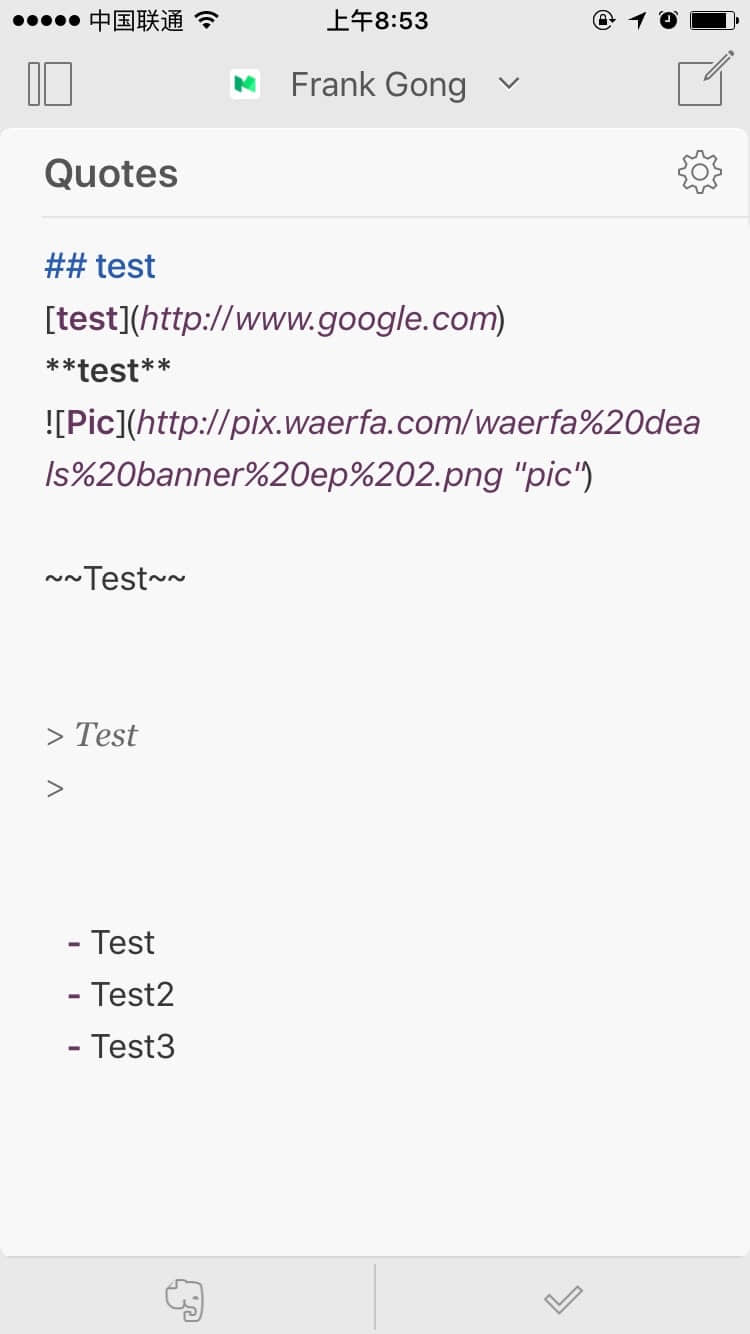Tap the > Test blockquote line

(91, 735)
